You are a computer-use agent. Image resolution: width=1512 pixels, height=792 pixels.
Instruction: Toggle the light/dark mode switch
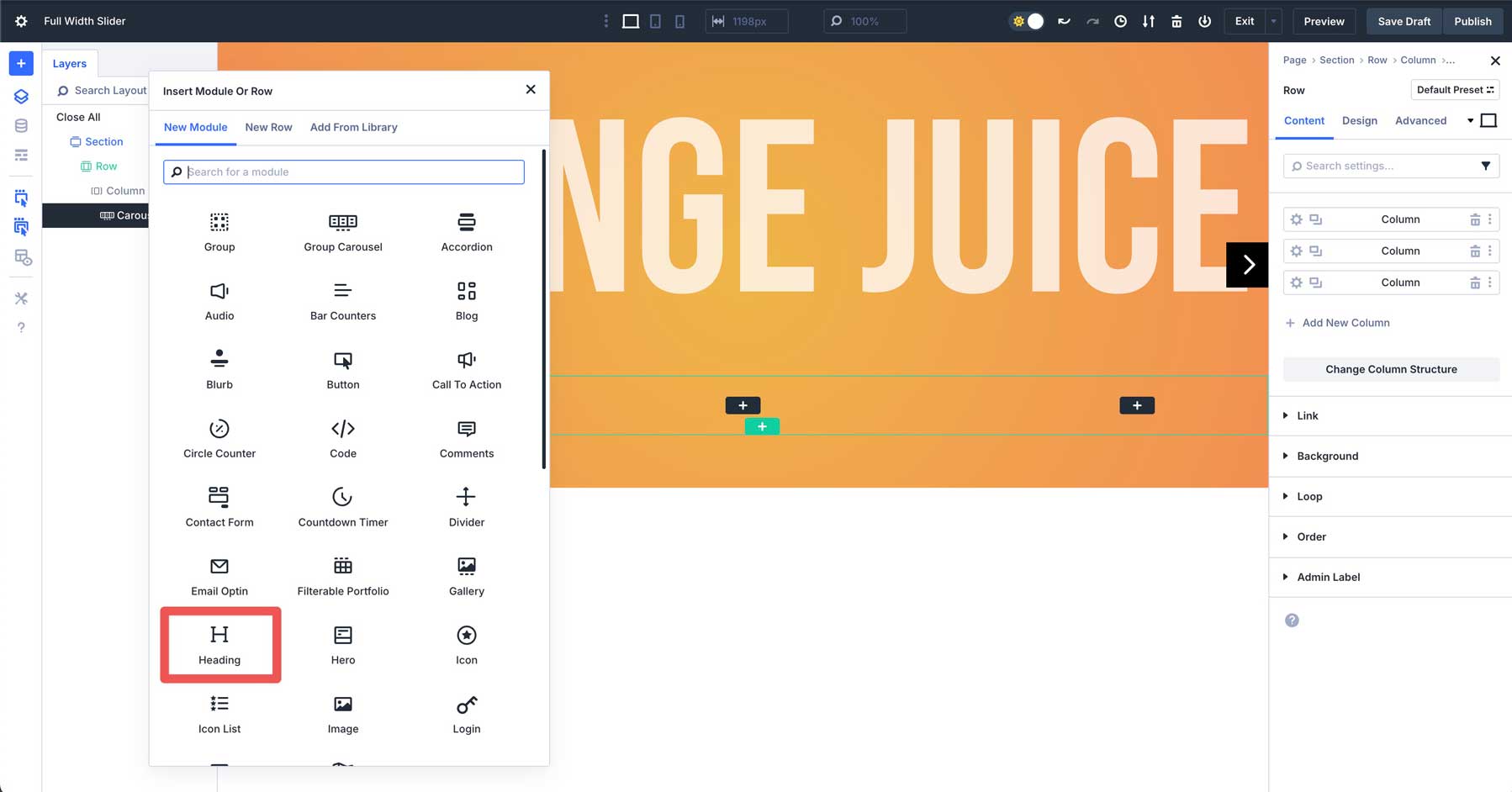(x=1027, y=21)
